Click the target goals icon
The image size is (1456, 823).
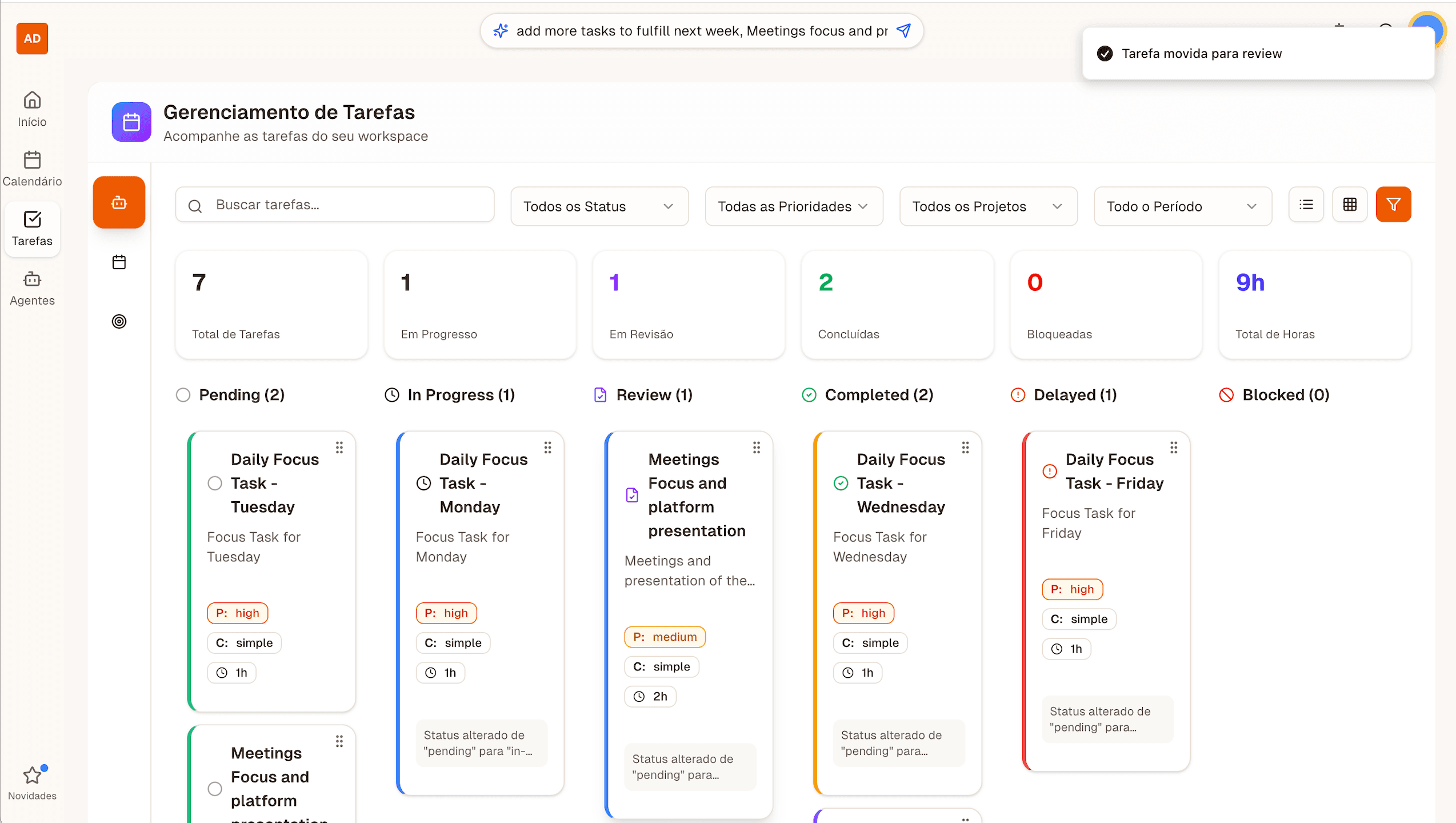coord(119,321)
